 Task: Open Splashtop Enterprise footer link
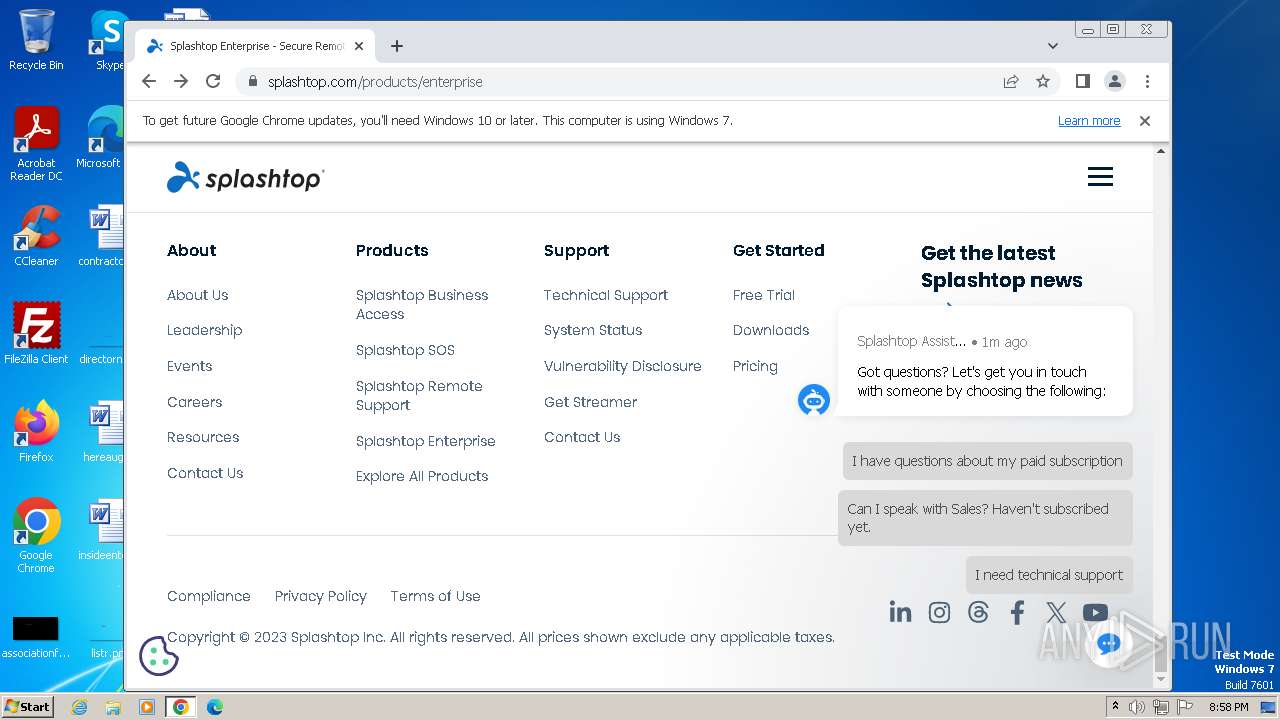[x=425, y=441]
